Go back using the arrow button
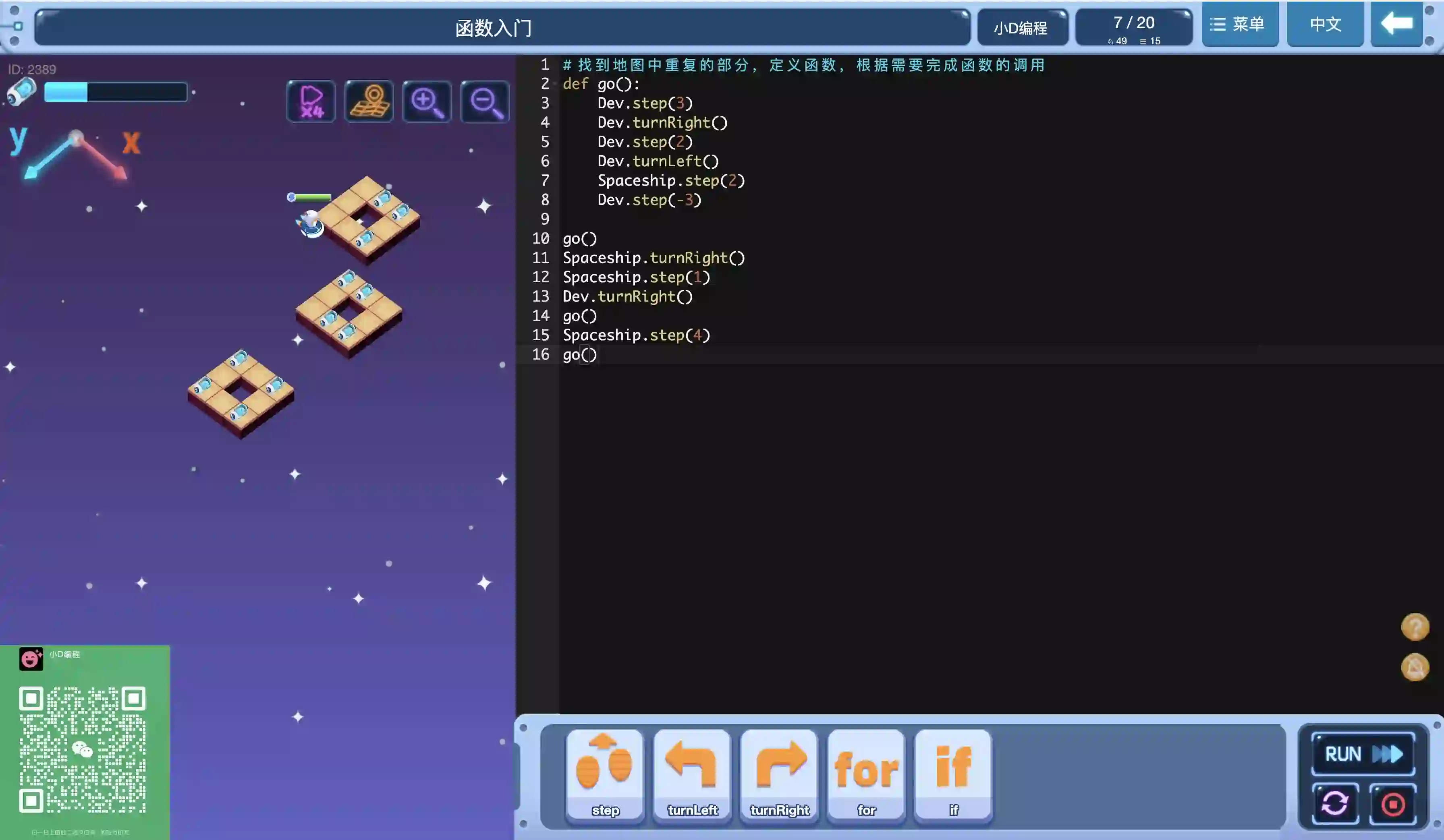The width and height of the screenshot is (1444, 840). click(x=1396, y=24)
